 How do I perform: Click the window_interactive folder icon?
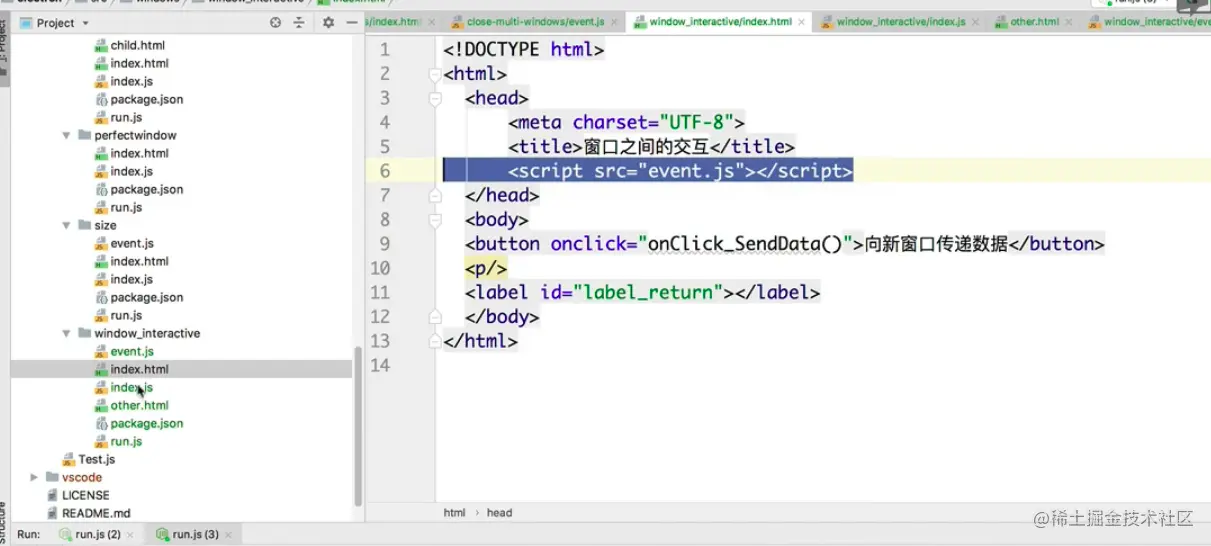coord(84,333)
